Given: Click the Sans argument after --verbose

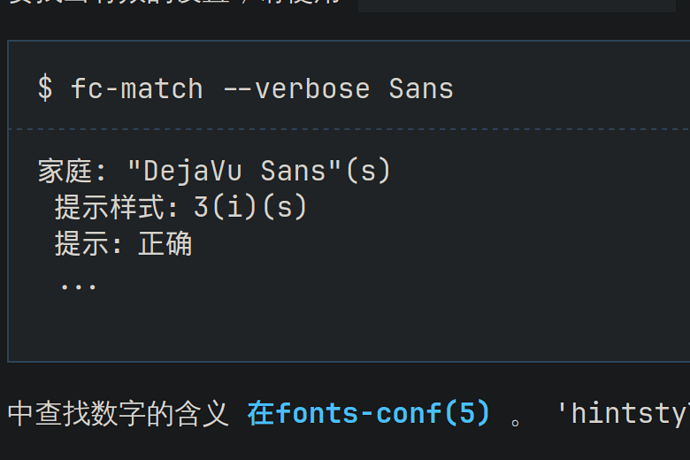Looking at the screenshot, I should (421, 88).
